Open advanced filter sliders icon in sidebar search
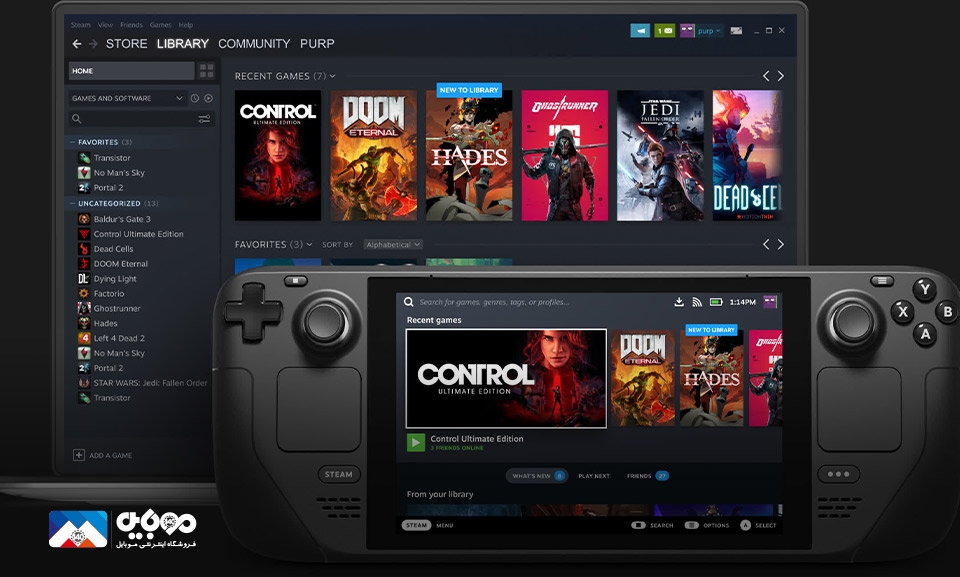This screenshot has width=960, height=577. click(204, 118)
